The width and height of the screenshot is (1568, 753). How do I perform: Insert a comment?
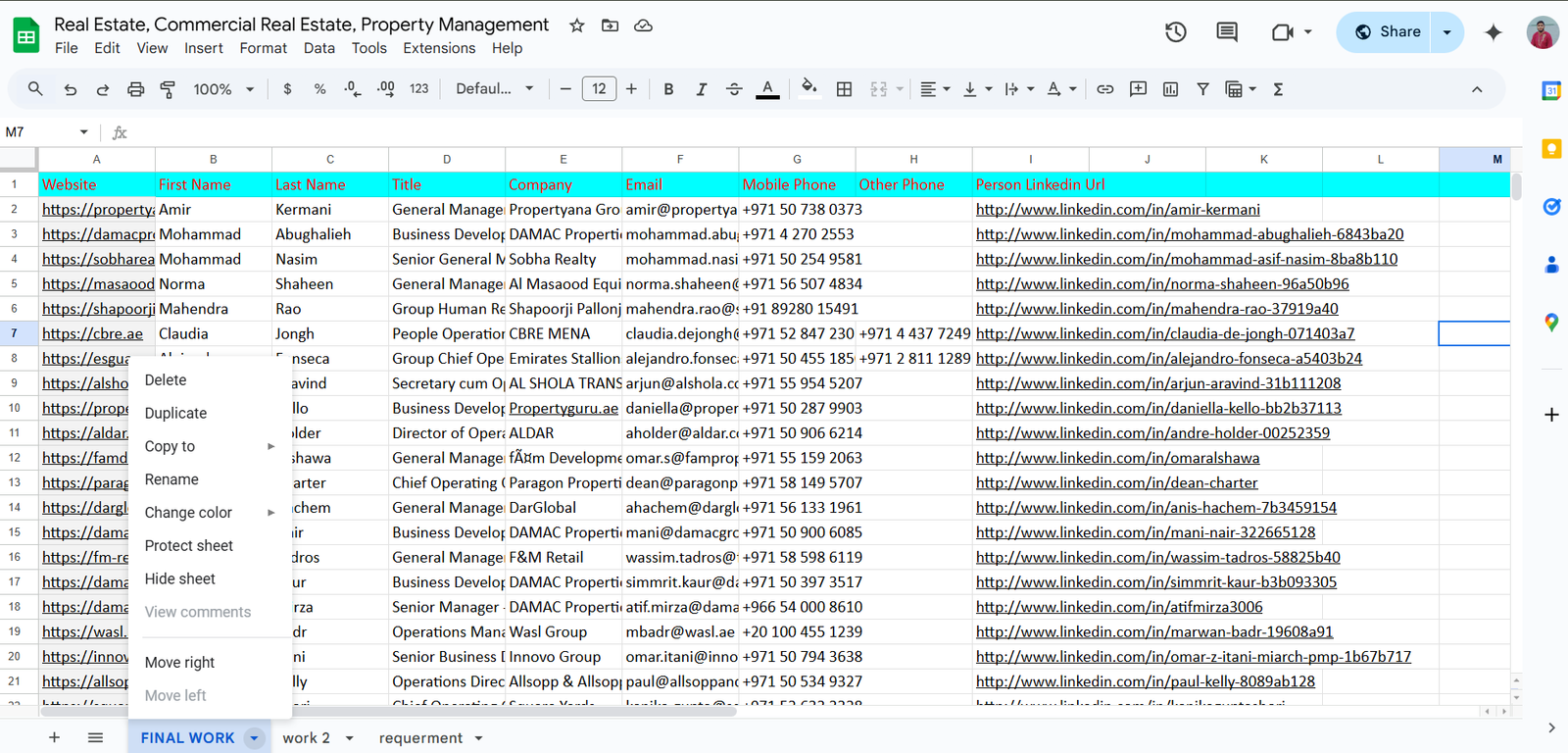click(x=1138, y=89)
